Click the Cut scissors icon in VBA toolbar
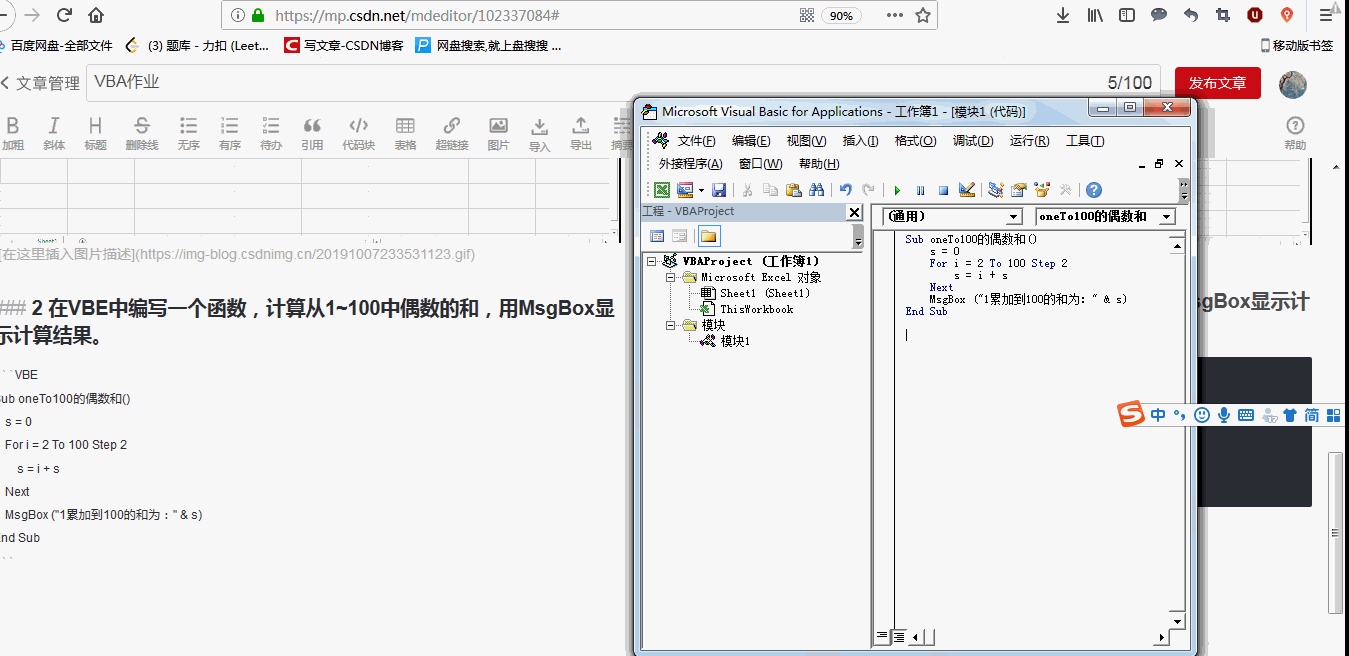 point(747,190)
